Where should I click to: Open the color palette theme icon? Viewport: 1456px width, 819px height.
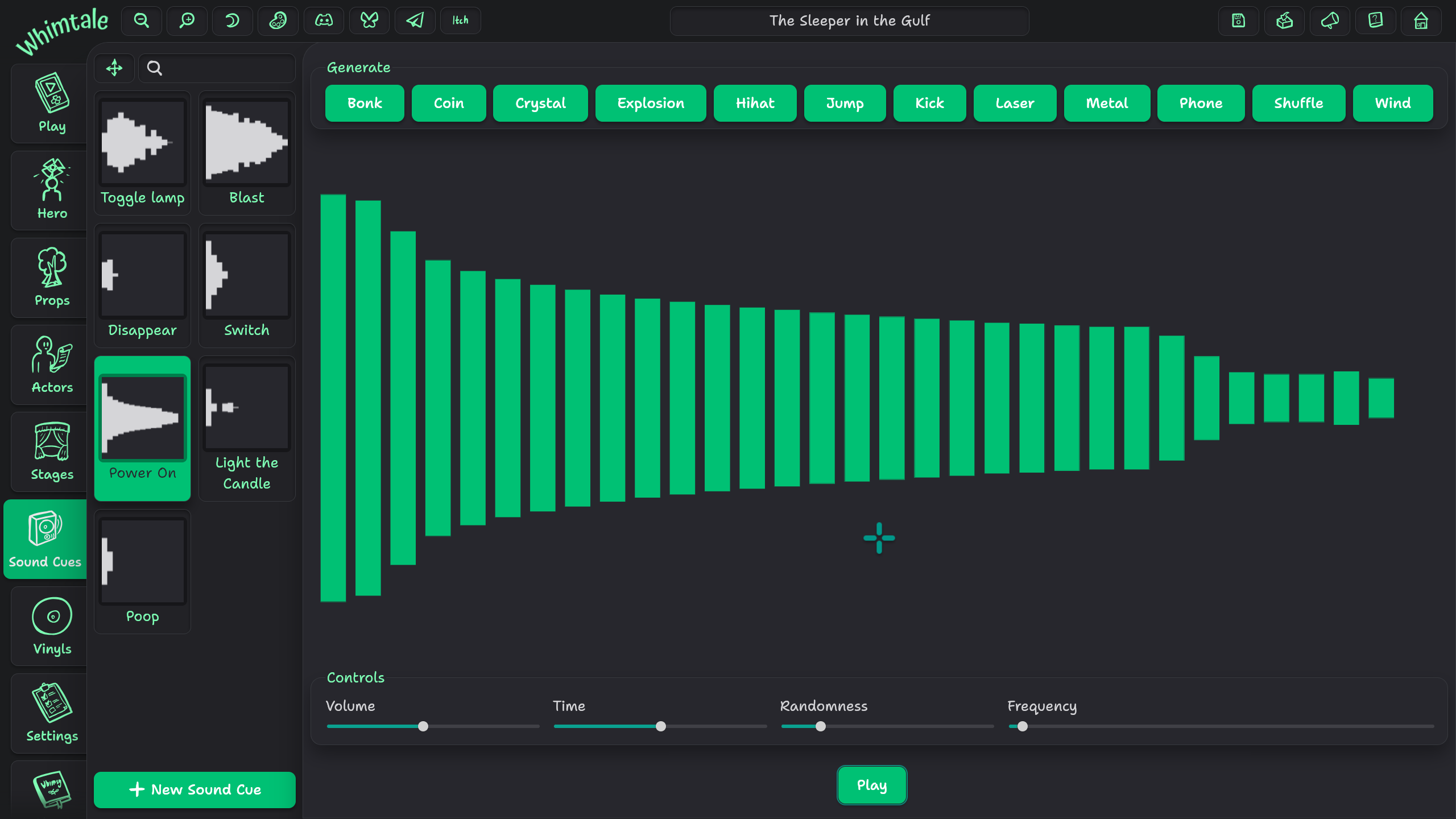[x=278, y=20]
